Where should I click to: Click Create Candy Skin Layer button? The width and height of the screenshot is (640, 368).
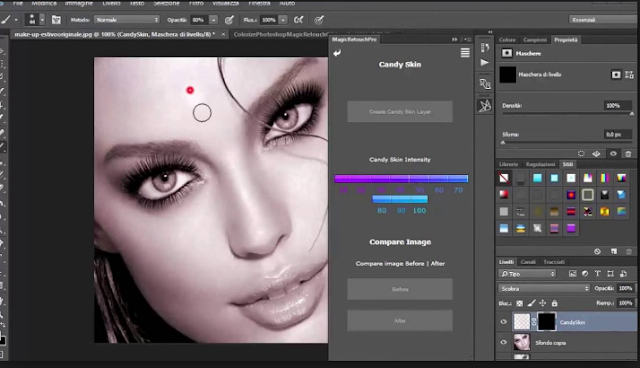400,111
